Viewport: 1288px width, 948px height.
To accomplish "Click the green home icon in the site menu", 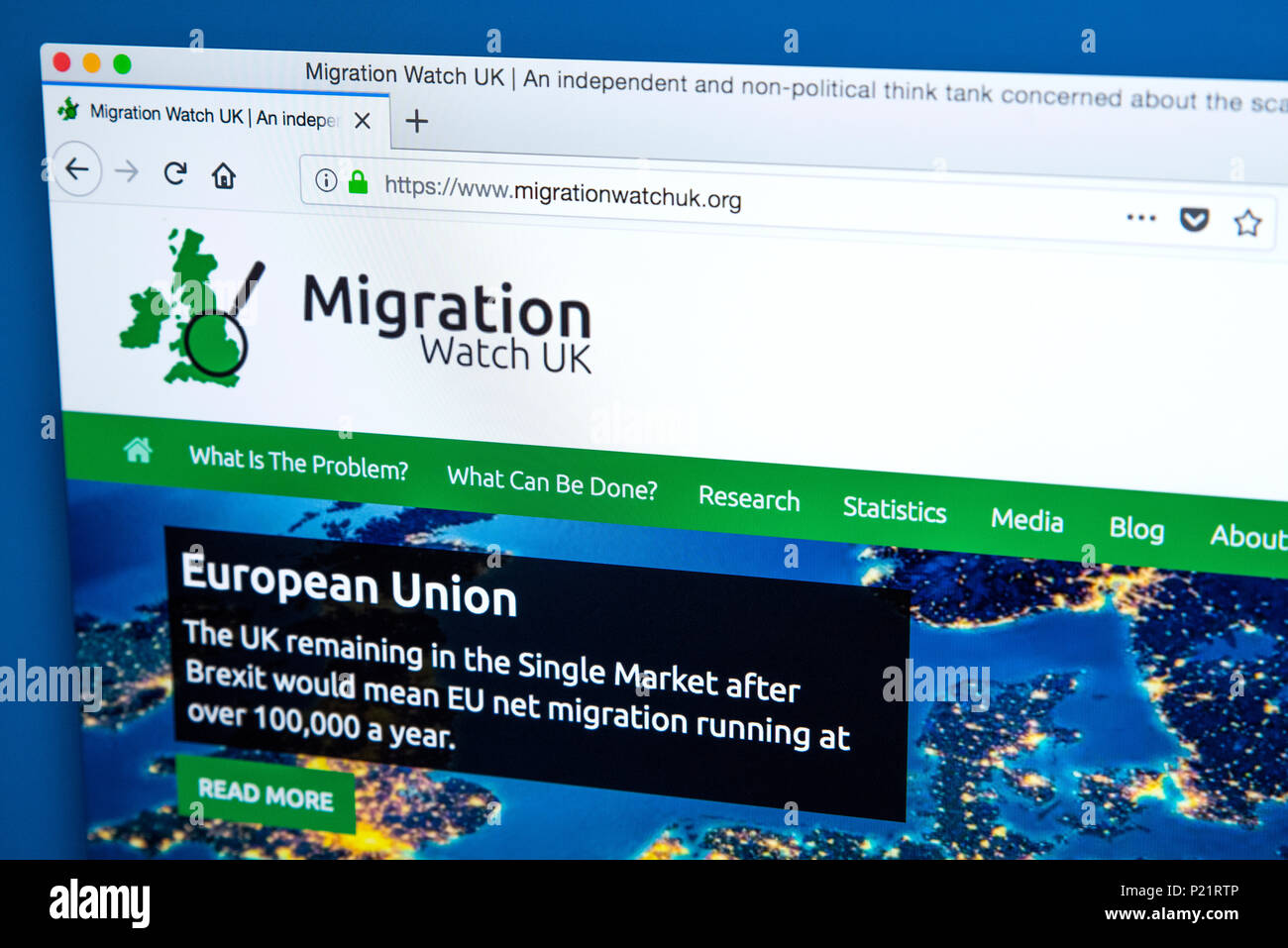I will coord(138,451).
